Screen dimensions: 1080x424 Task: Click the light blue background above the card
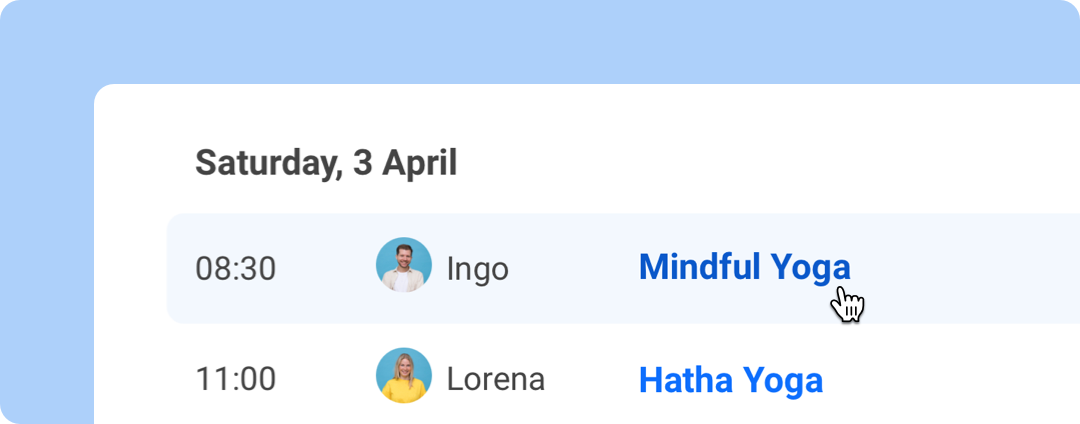click(x=540, y=40)
